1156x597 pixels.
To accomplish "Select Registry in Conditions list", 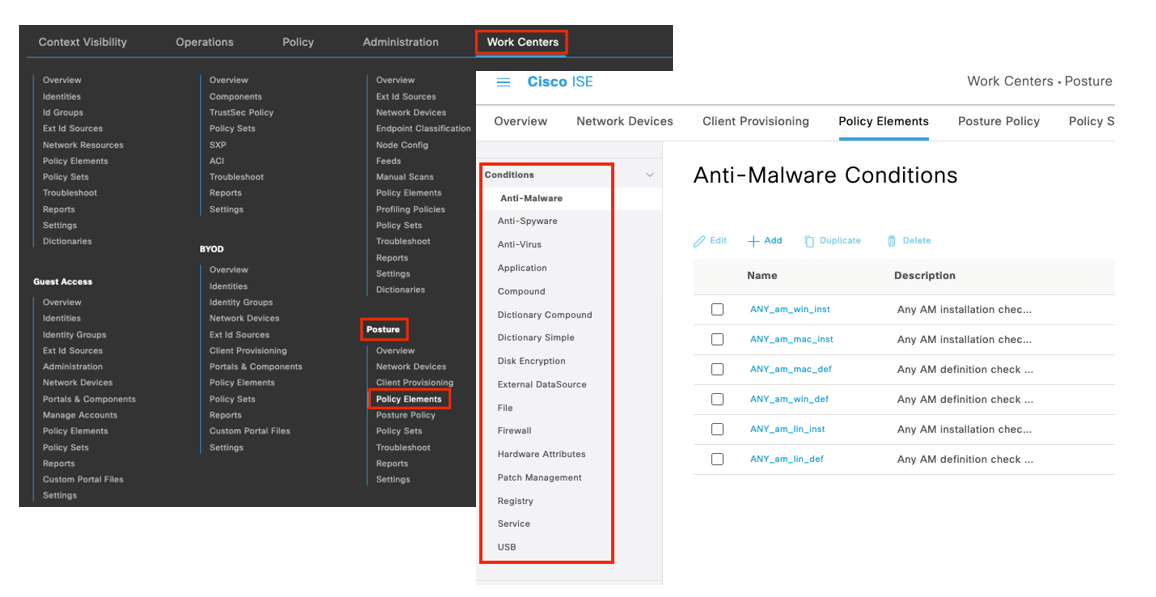I will click(x=515, y=501).
